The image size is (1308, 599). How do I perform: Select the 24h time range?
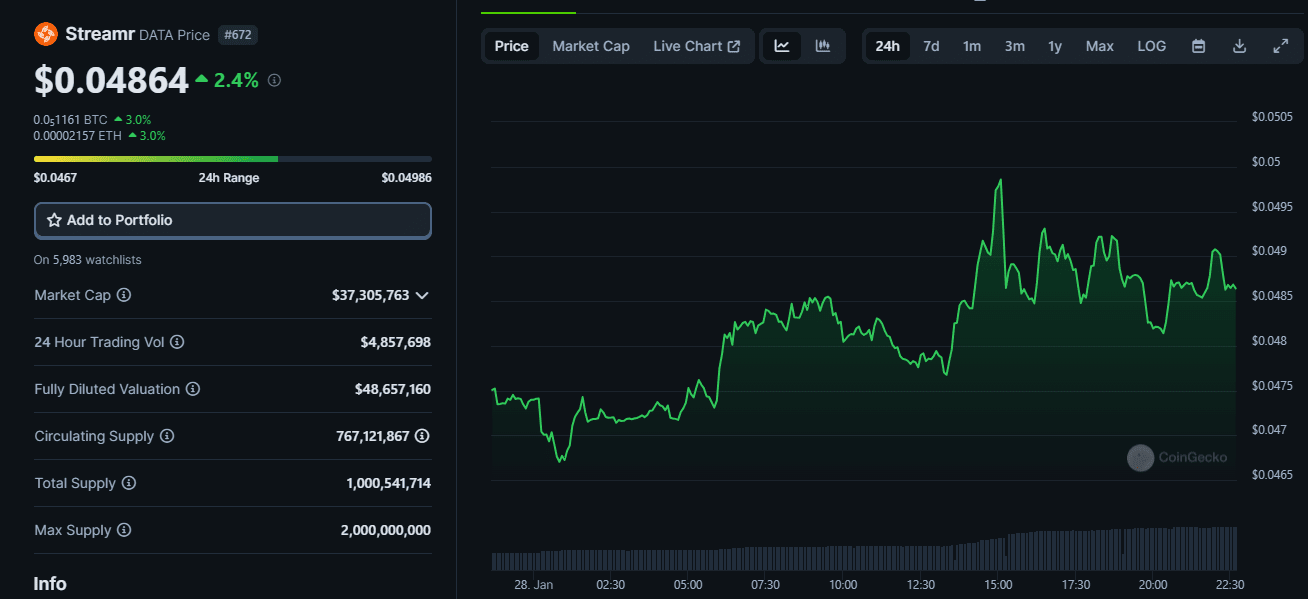tap(887, 46)
